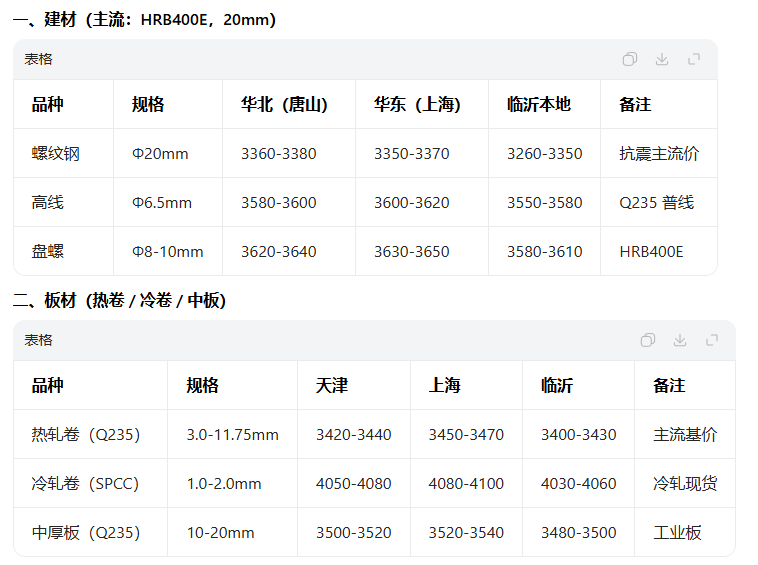Select the 盘螺 product cell
Viewport: 758px width, 565px height.
pyautogui.click(x=47, y=252)
